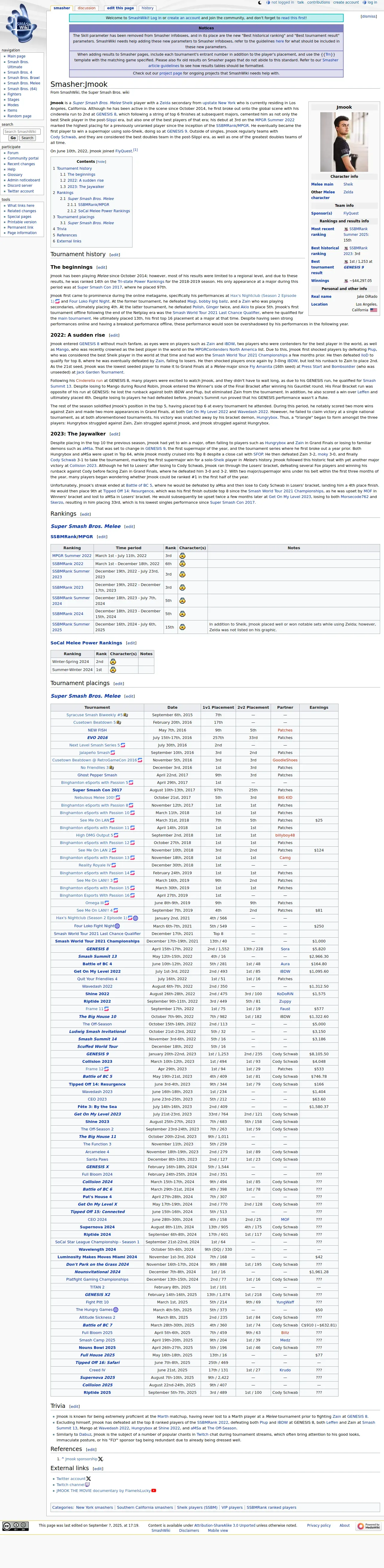The height and width of the screenshot is (1568, 384).
Task: Open the discussion tab
Action: coord(86,8)
